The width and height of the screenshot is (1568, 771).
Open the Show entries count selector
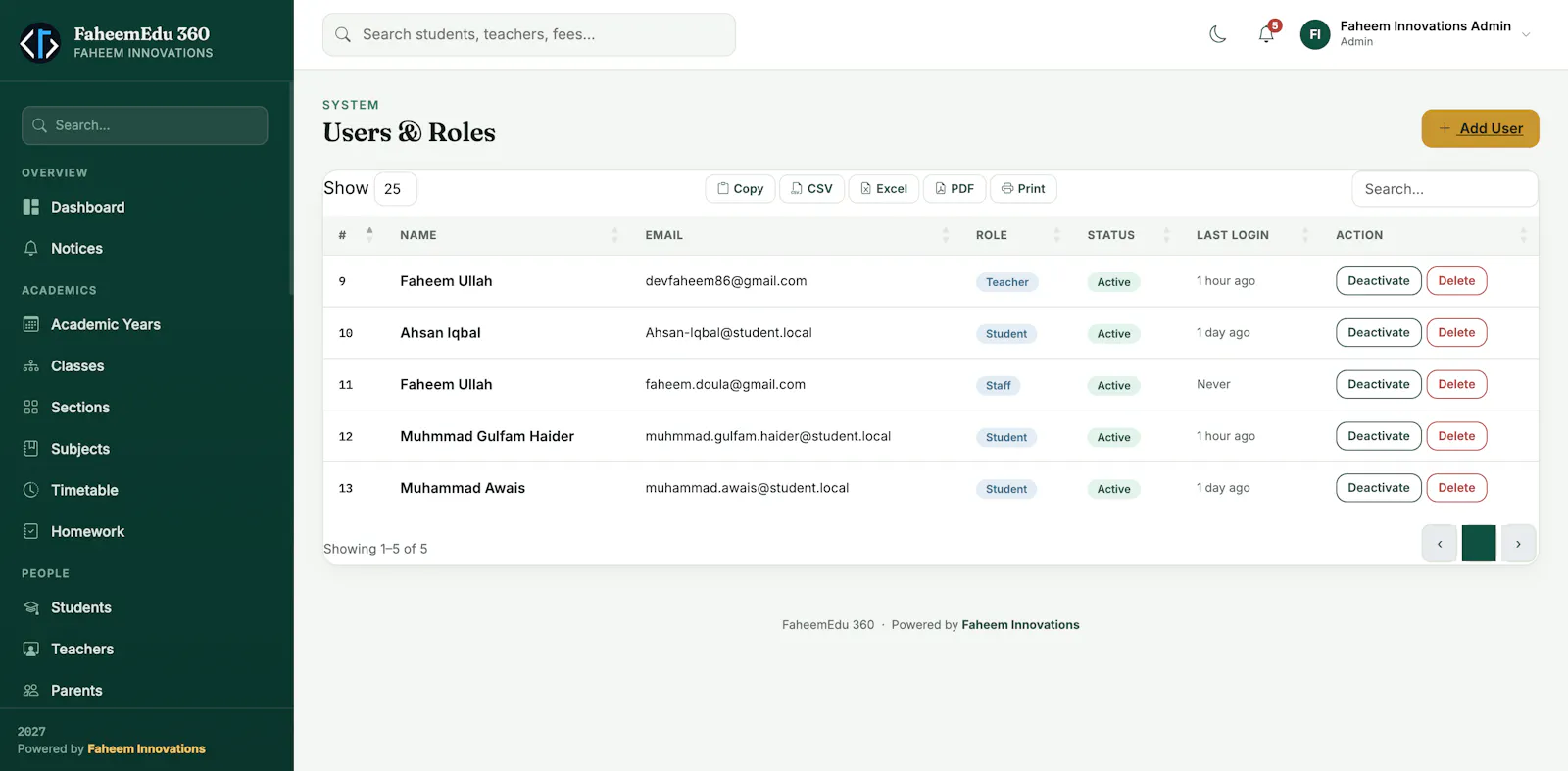pyautogui.click(x=395, y=189)
